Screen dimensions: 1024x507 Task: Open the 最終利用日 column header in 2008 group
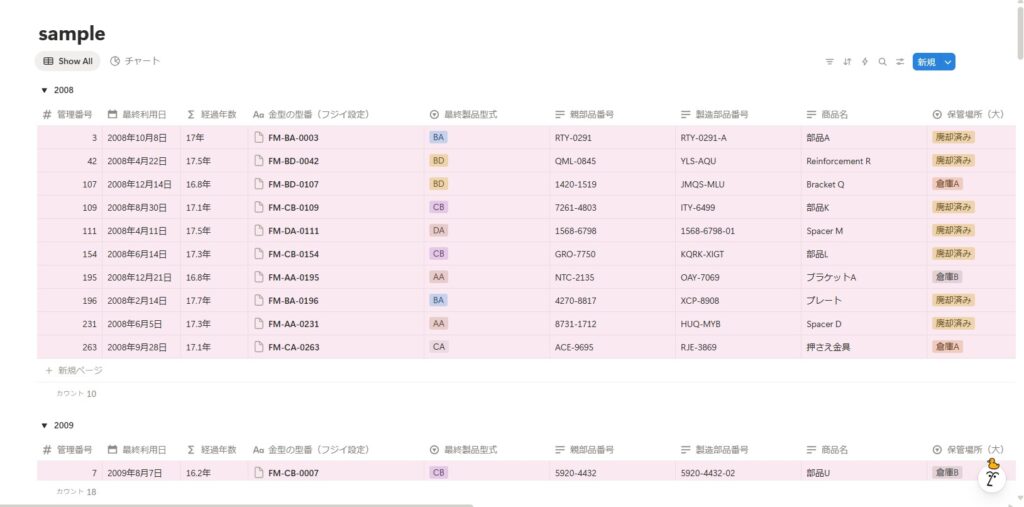coord(141,114)
